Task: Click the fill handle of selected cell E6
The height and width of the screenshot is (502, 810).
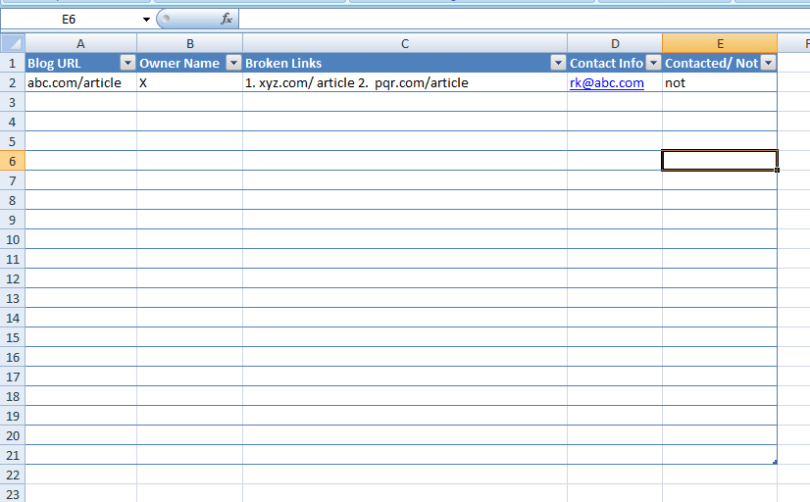Action: (x=776, y=169)
